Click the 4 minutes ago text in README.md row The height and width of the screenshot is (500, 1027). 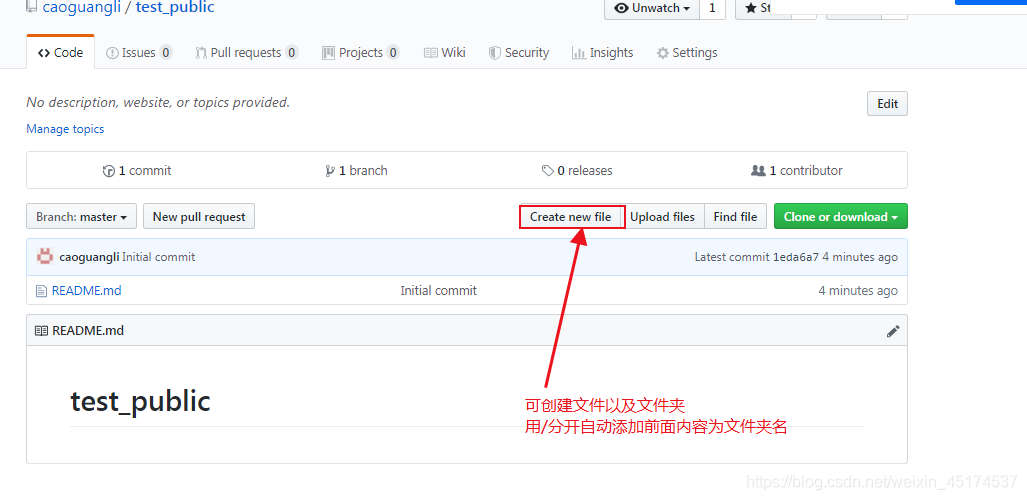point(858,290)
